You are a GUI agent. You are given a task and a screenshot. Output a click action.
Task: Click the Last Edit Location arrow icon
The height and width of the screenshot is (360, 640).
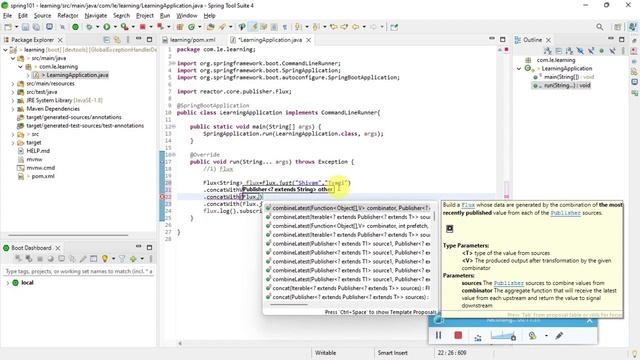pos(334,27)
